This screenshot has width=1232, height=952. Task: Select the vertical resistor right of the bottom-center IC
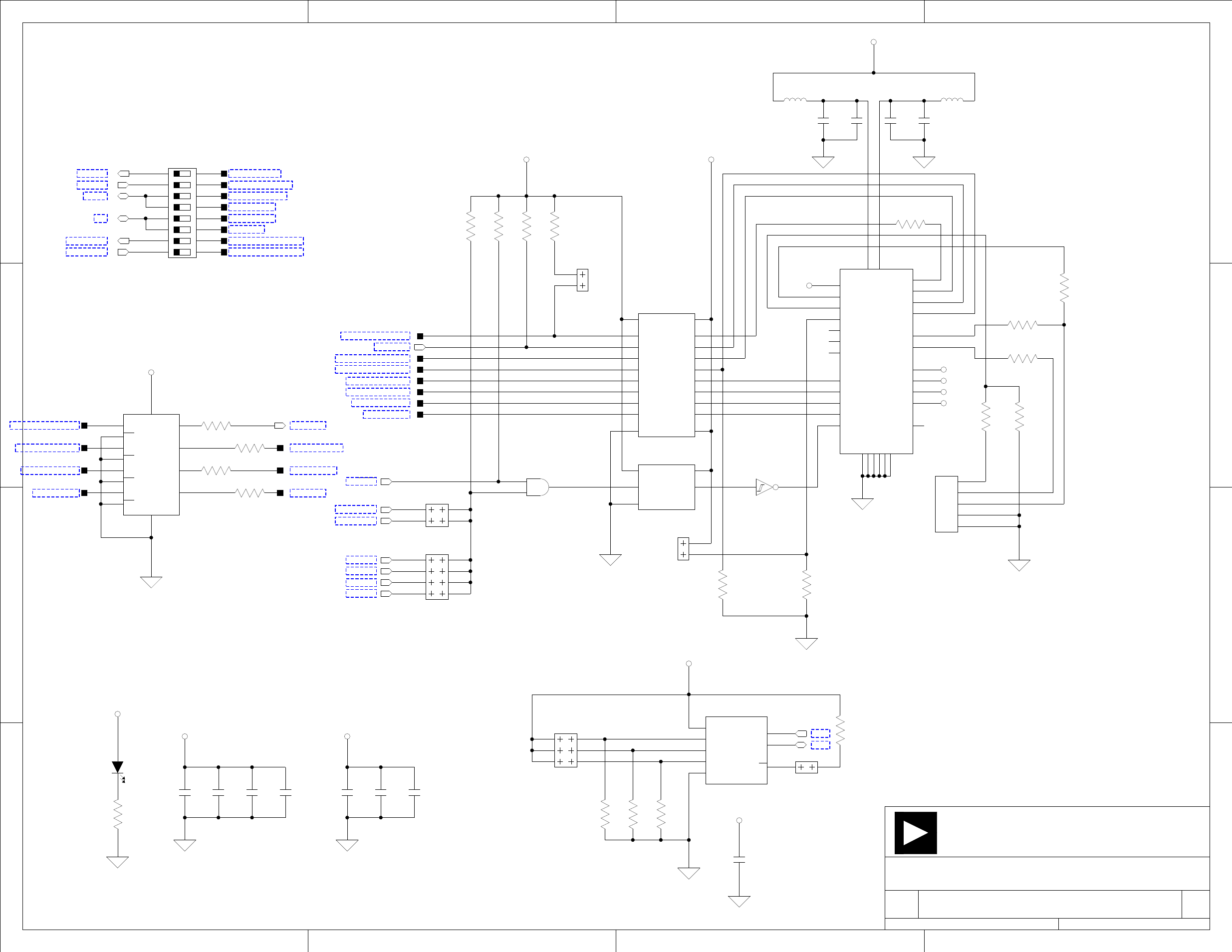coord(840,731)
